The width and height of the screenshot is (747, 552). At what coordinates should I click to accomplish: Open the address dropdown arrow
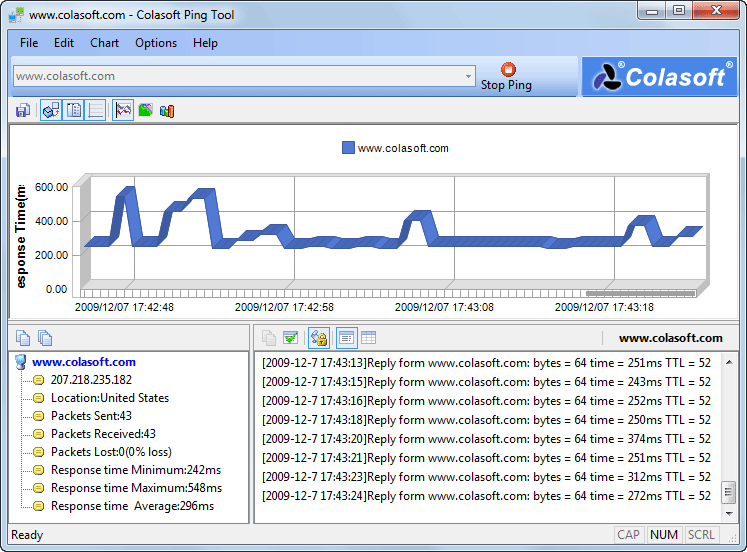(468, 76)
